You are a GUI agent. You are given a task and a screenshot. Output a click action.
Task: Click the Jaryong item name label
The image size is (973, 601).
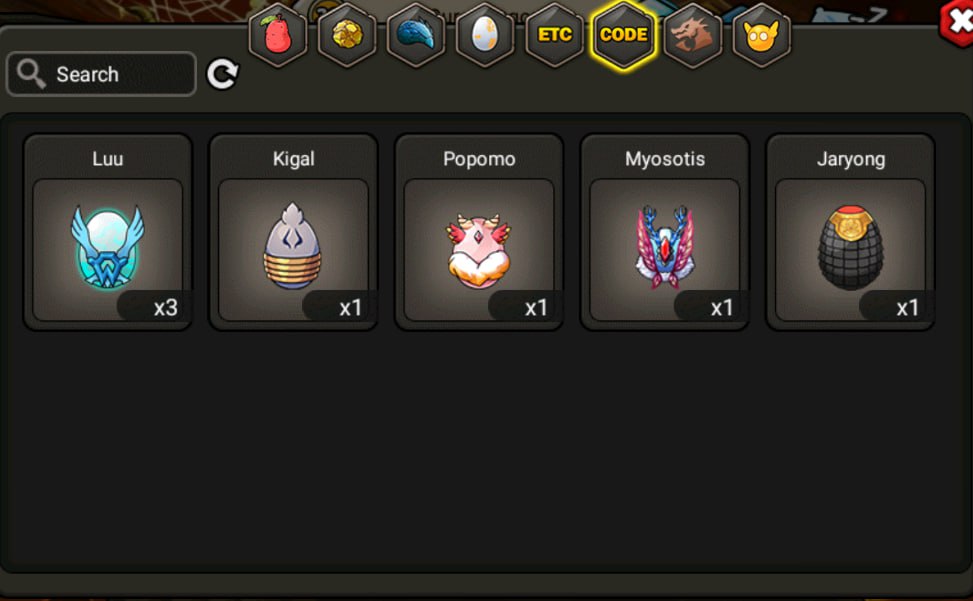point(851,159)
